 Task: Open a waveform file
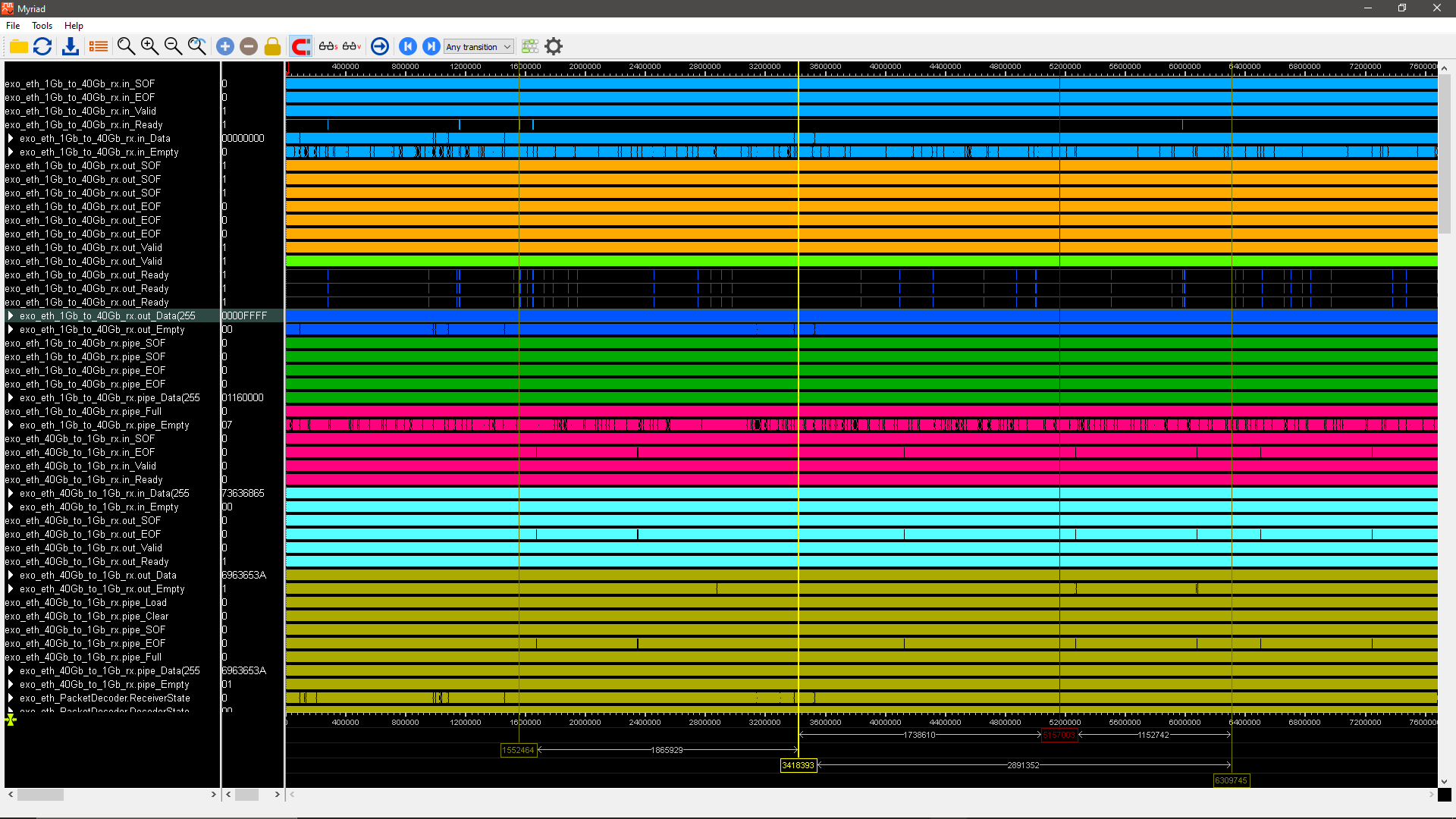pyautogui.click(x=18, y=46)
